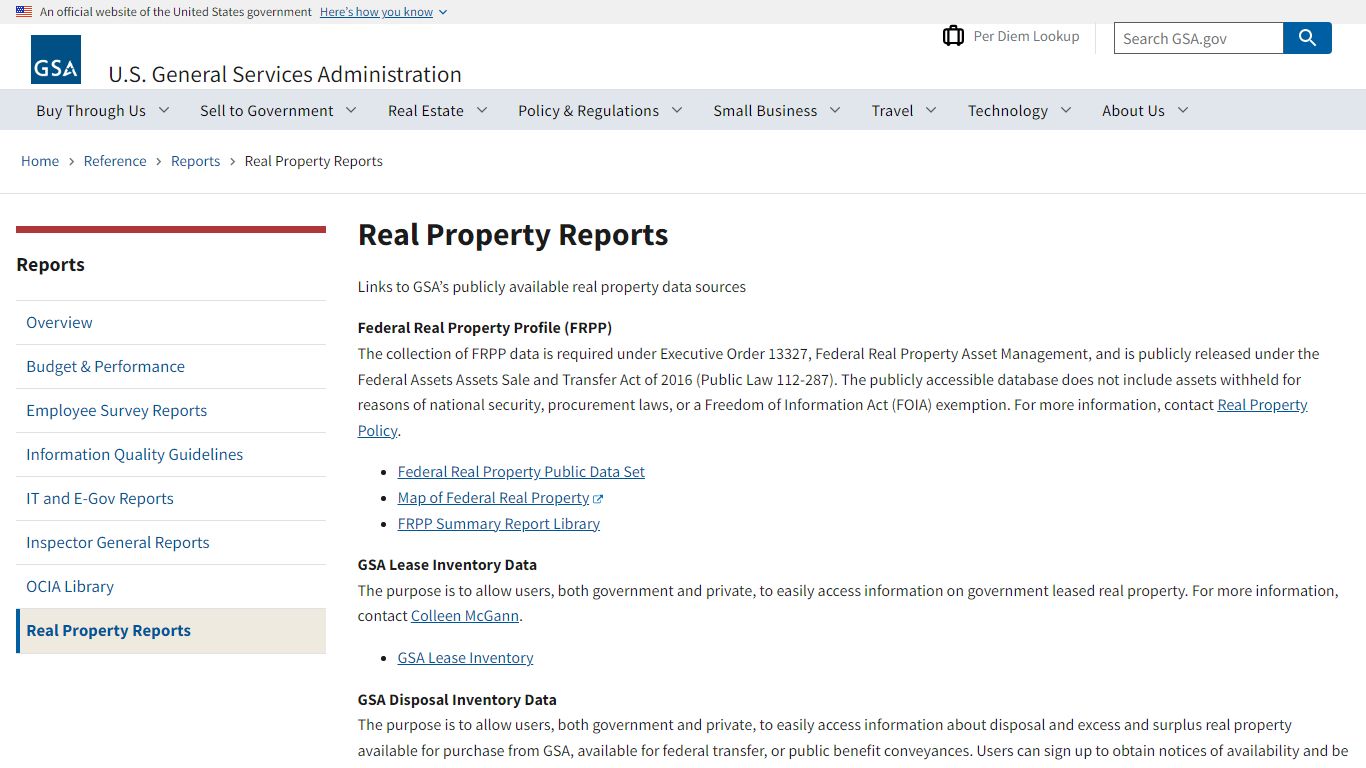Focus the Search GSA.gov field
Viewport: 1366px width, 768px height.
(1198, 38)
